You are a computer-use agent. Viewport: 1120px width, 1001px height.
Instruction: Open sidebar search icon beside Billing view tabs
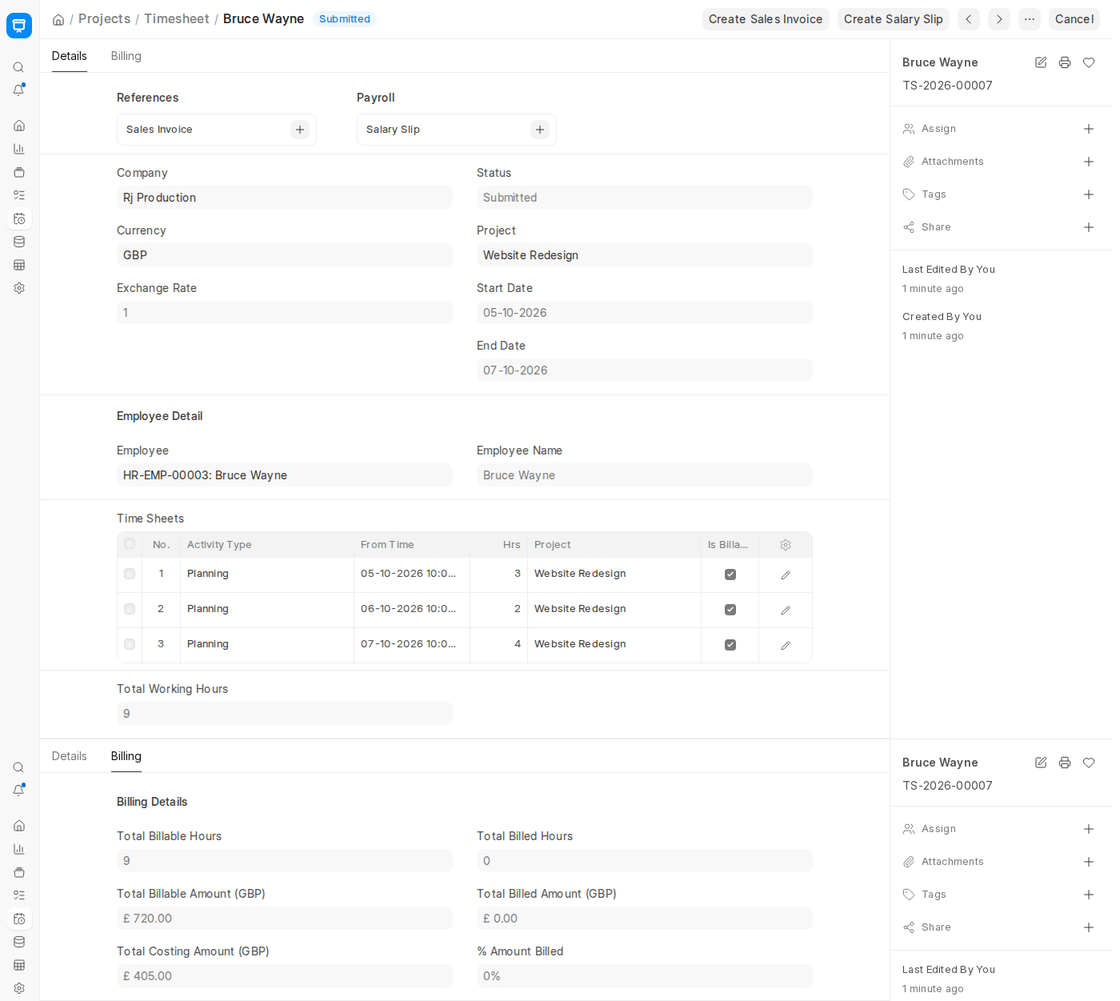tap(19, 767)
